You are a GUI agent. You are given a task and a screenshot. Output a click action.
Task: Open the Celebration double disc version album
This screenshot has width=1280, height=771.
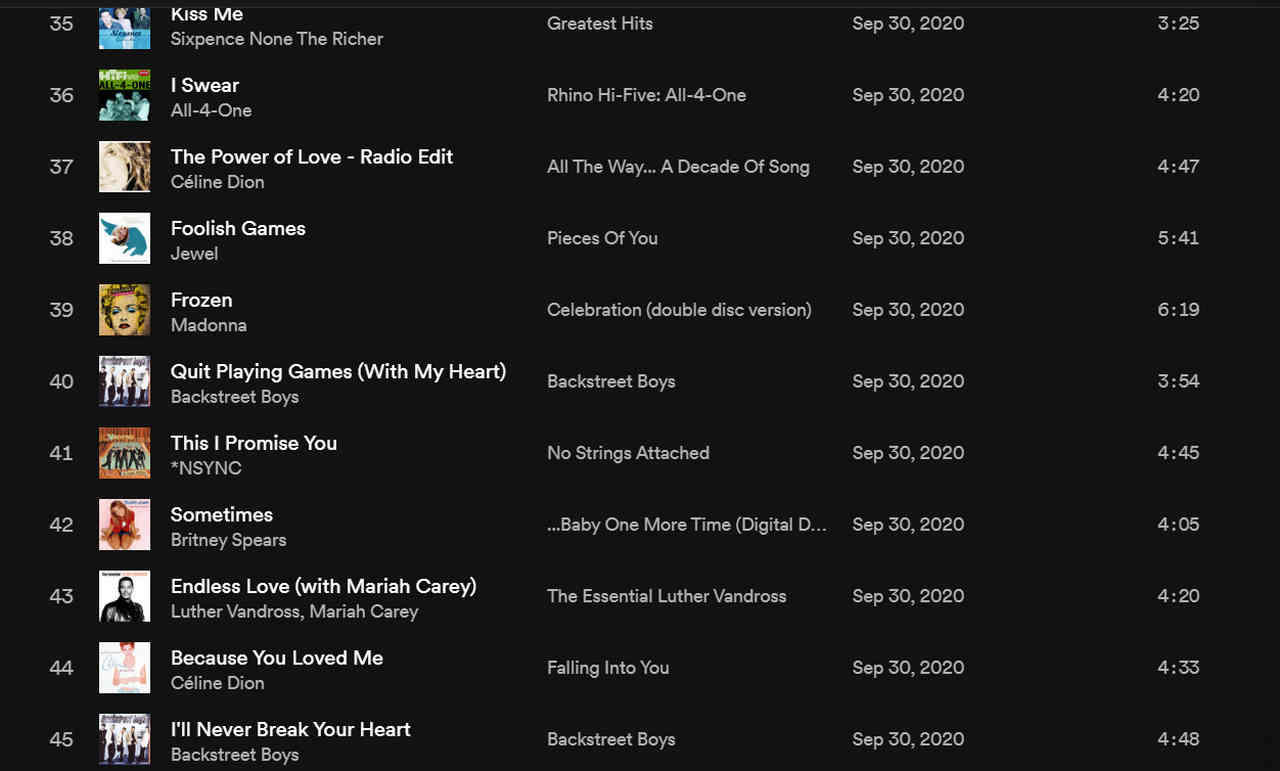click(x=679, y=310)
